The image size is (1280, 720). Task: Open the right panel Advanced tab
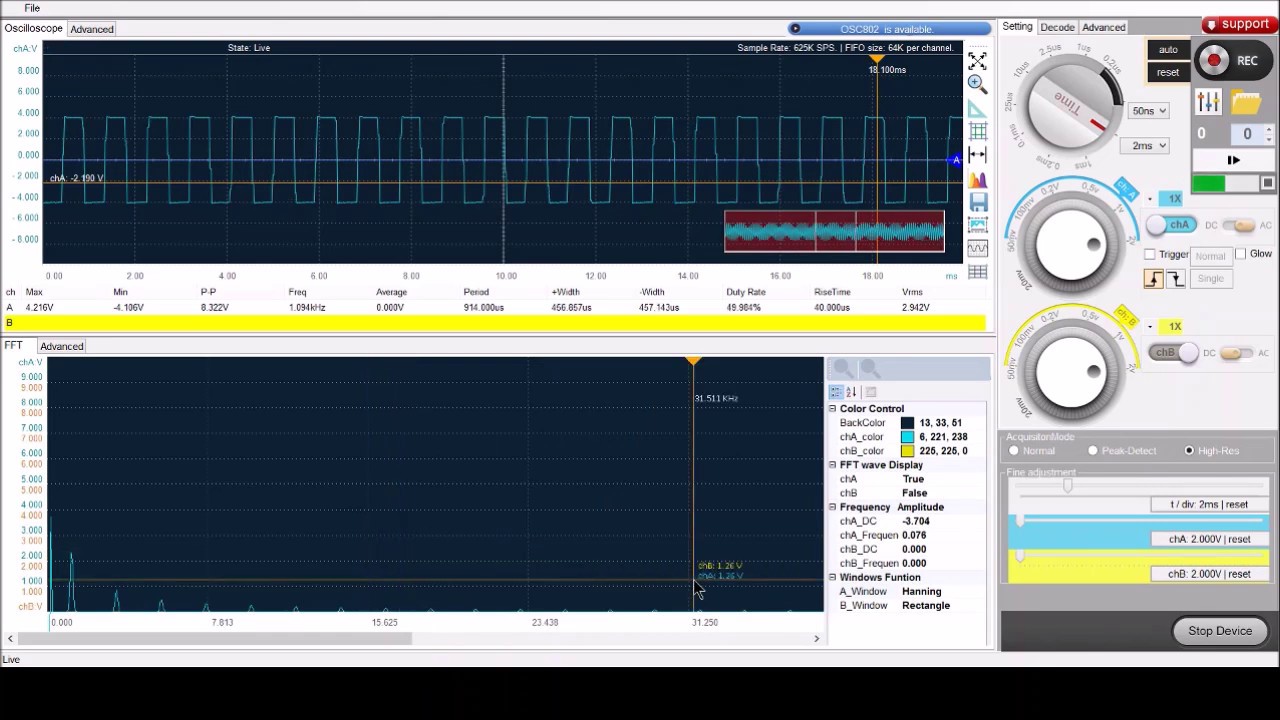click(x=1103, y=27)
